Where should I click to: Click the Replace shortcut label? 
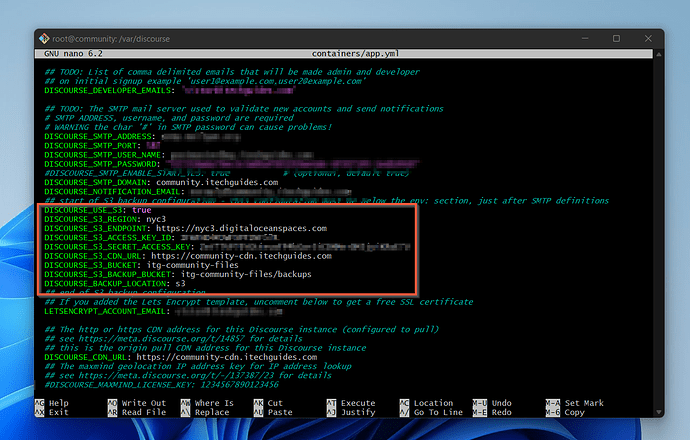click(x=212, y=412)
